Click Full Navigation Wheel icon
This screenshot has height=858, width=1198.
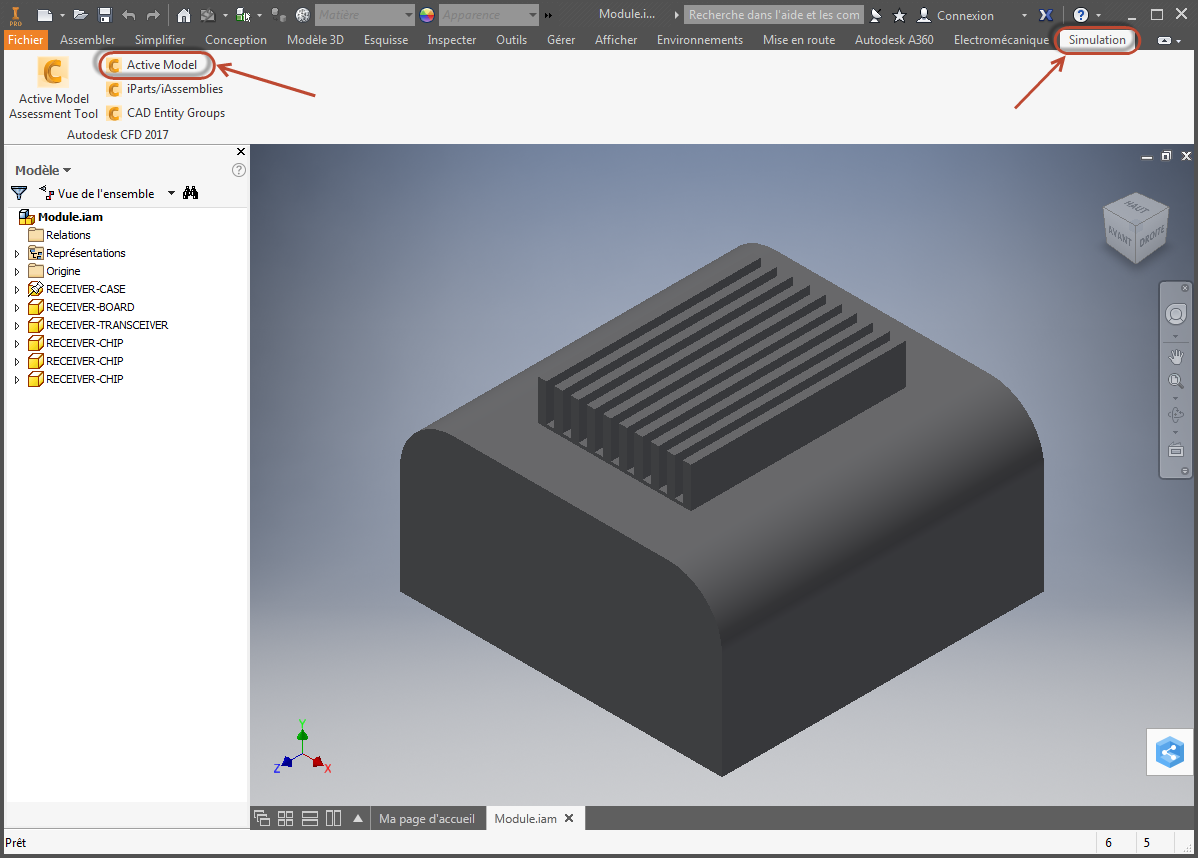tap(1175, 314)
